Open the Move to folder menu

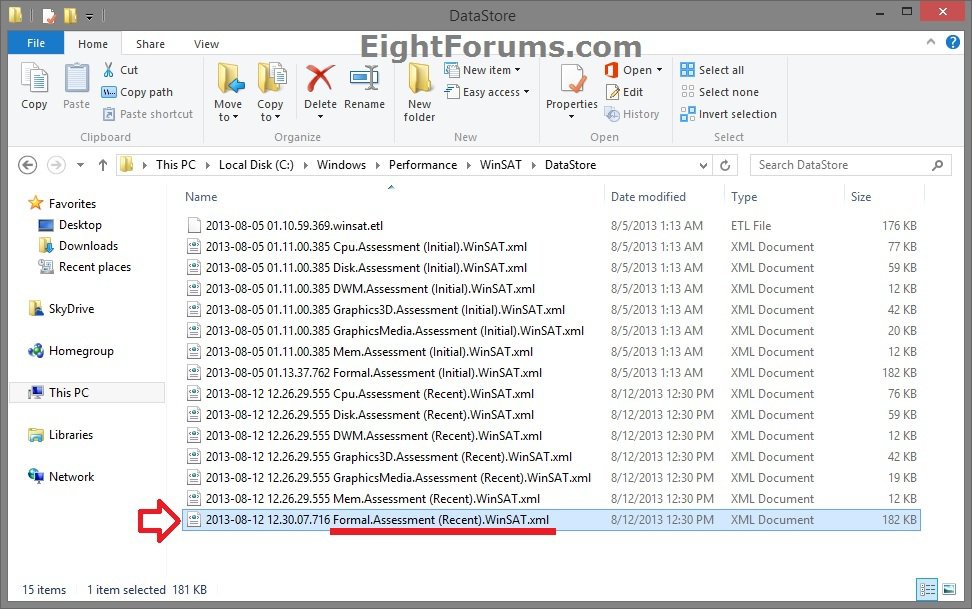pyautogui.click(x=229, y=92)
